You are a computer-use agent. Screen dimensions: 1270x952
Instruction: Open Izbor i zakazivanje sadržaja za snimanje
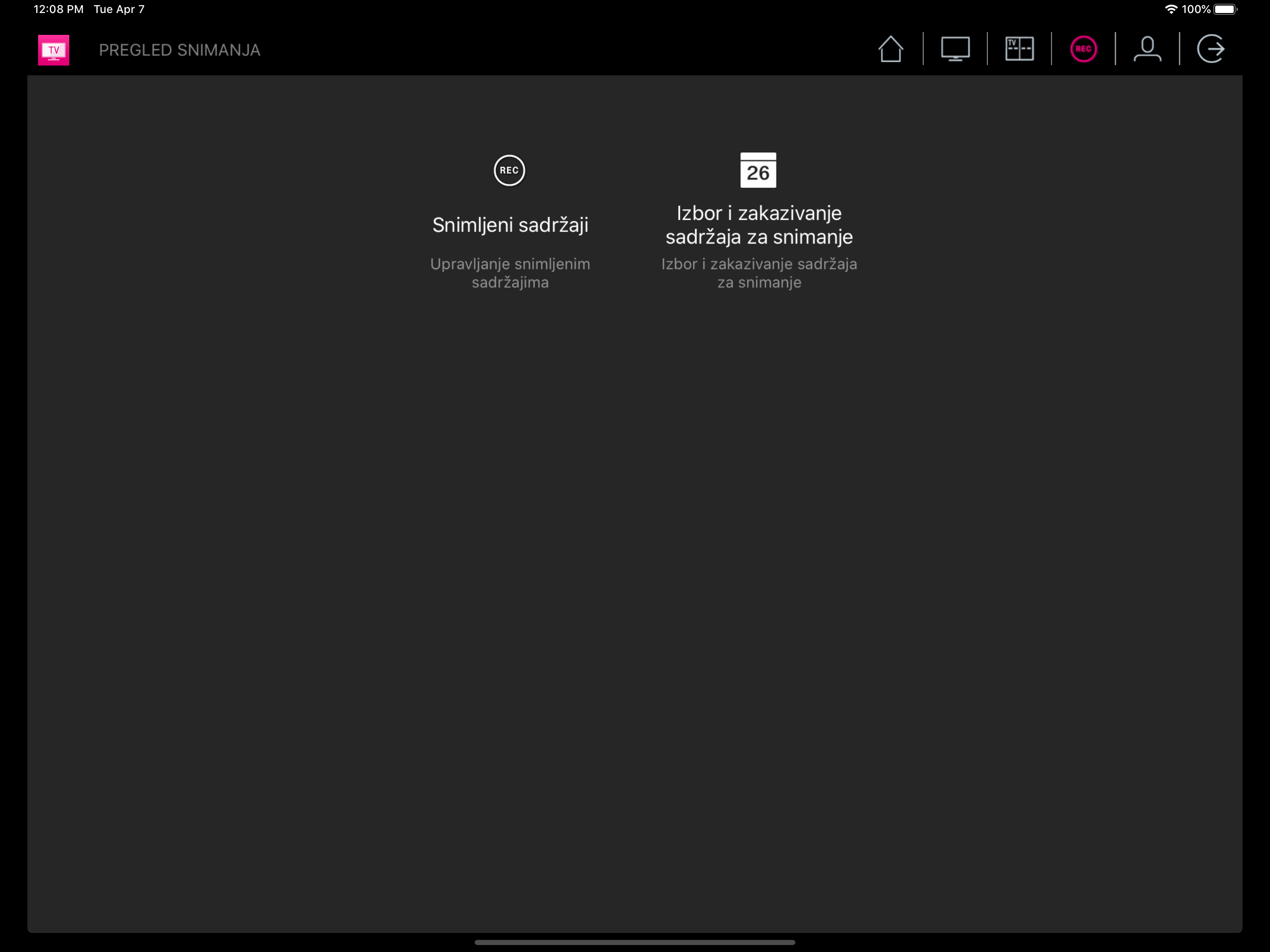coord(759,225)
